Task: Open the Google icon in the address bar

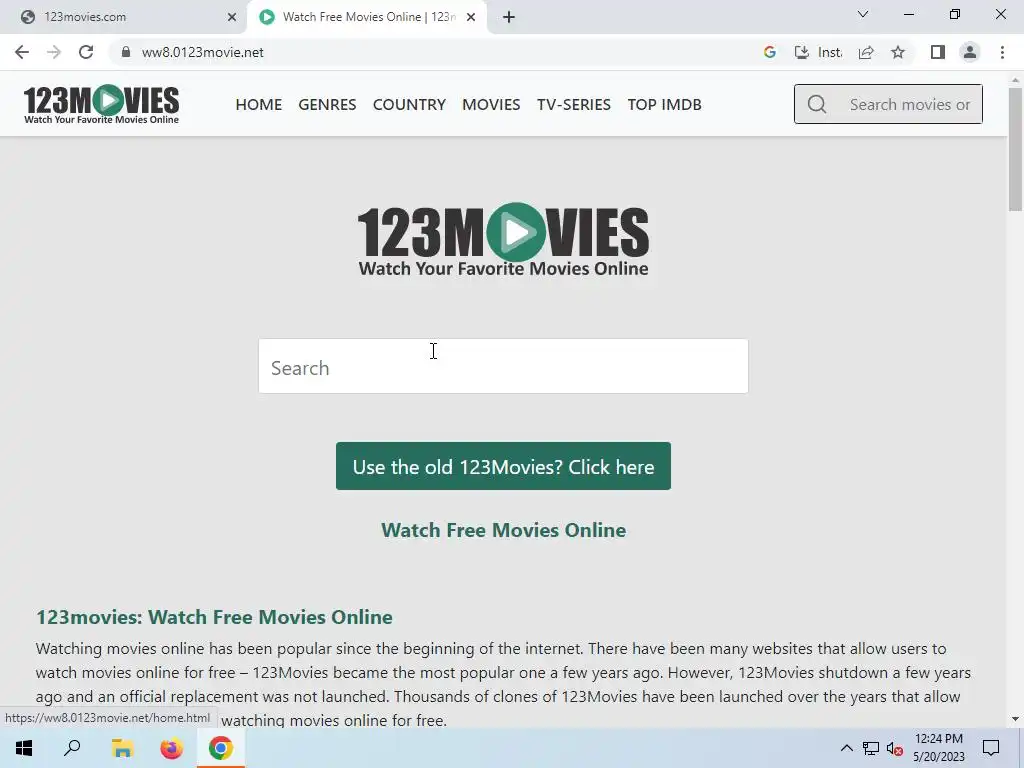Action: [769, 52]
